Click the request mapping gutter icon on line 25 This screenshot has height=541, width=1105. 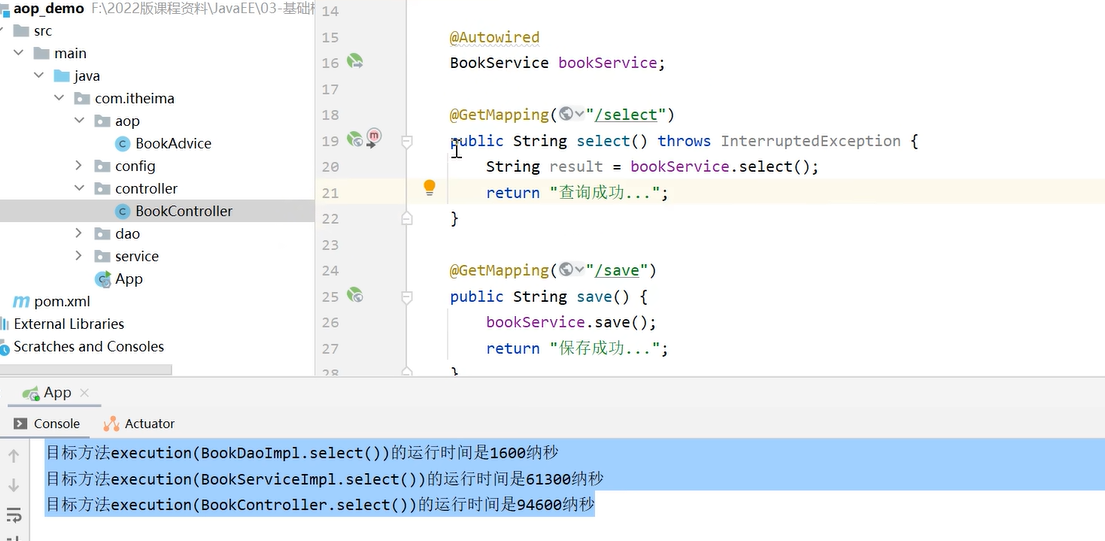[x=354, y=295]
